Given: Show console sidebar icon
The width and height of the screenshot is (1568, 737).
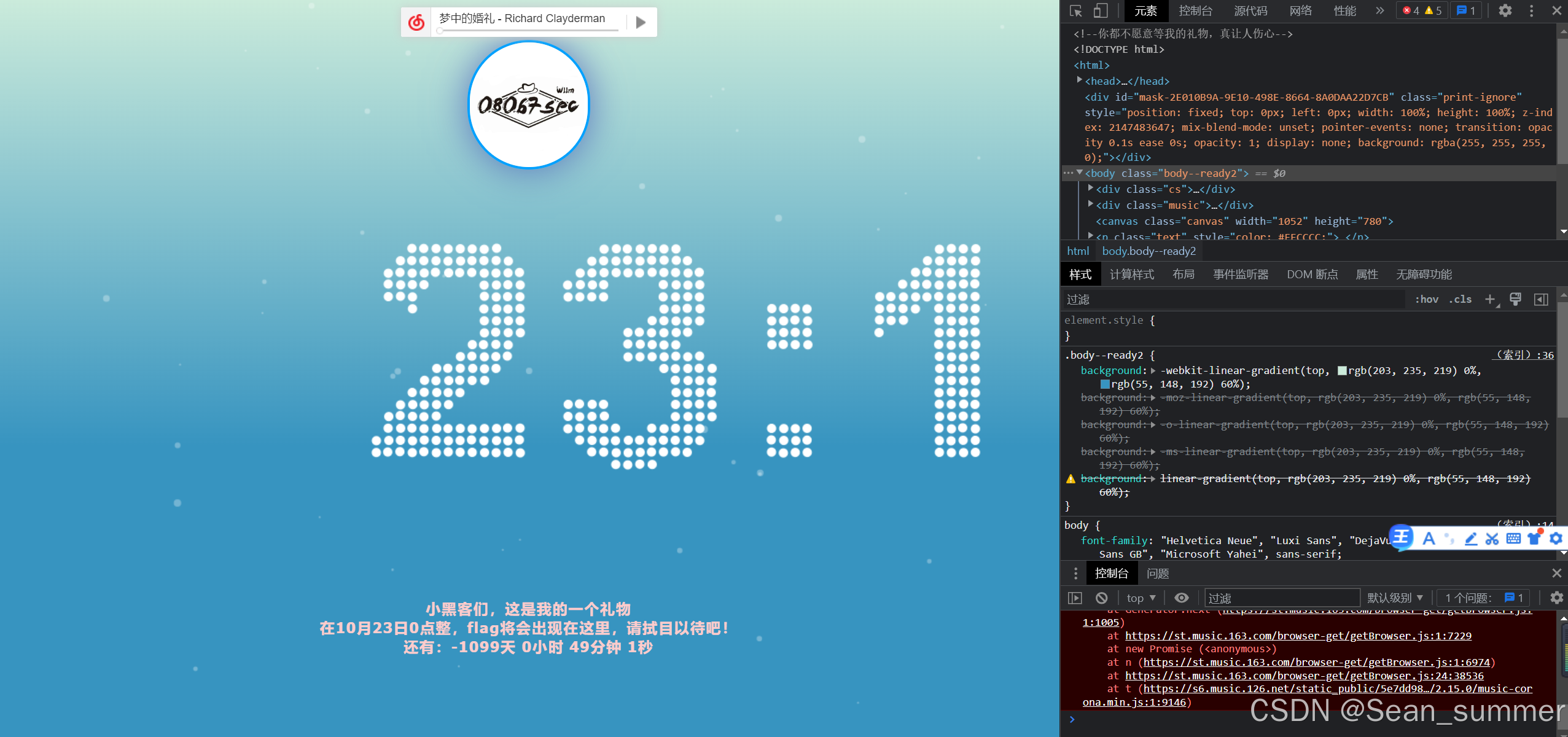Looking at the screenshot, I should tap(1075, 598).
